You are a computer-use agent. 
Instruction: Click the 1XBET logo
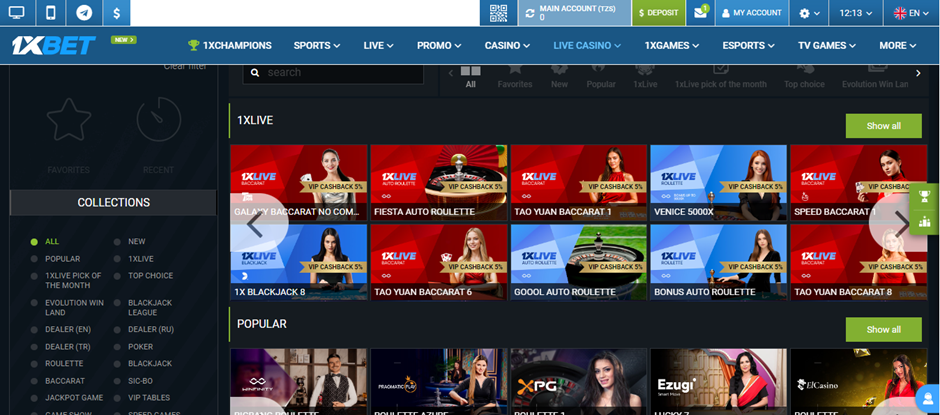pos(54,46)
